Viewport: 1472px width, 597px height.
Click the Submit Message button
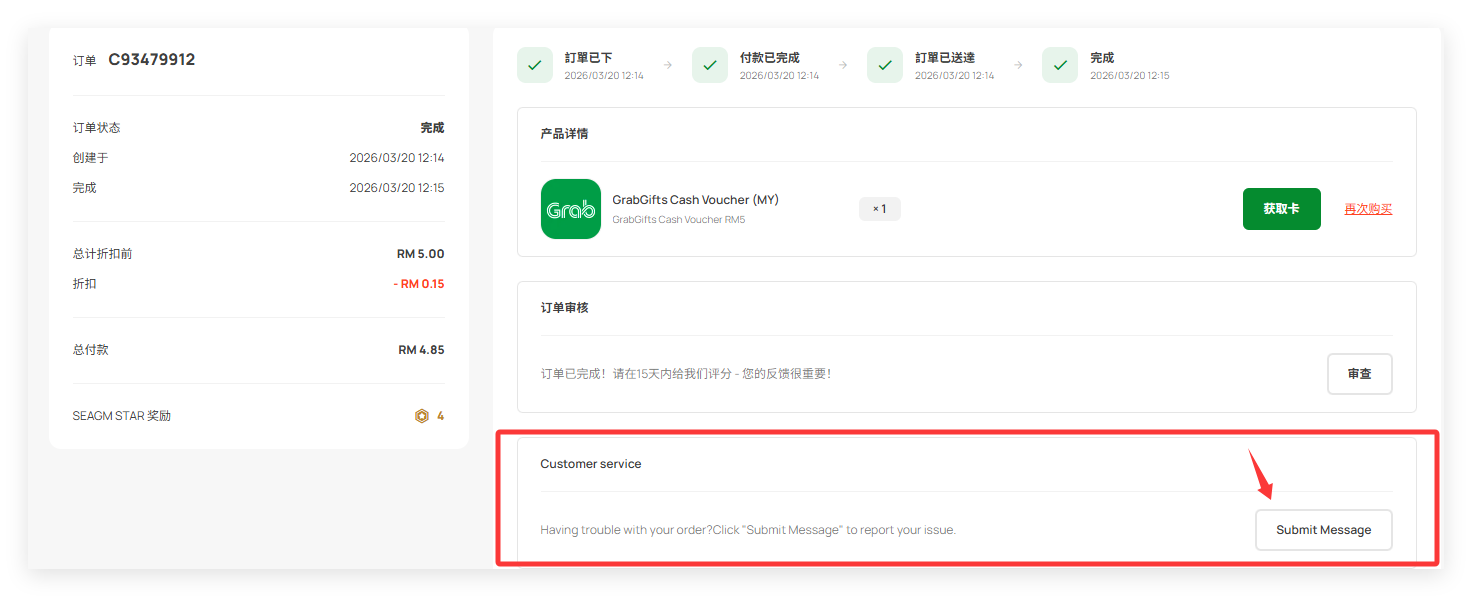pyautogui.click(x=1323, y=530)
